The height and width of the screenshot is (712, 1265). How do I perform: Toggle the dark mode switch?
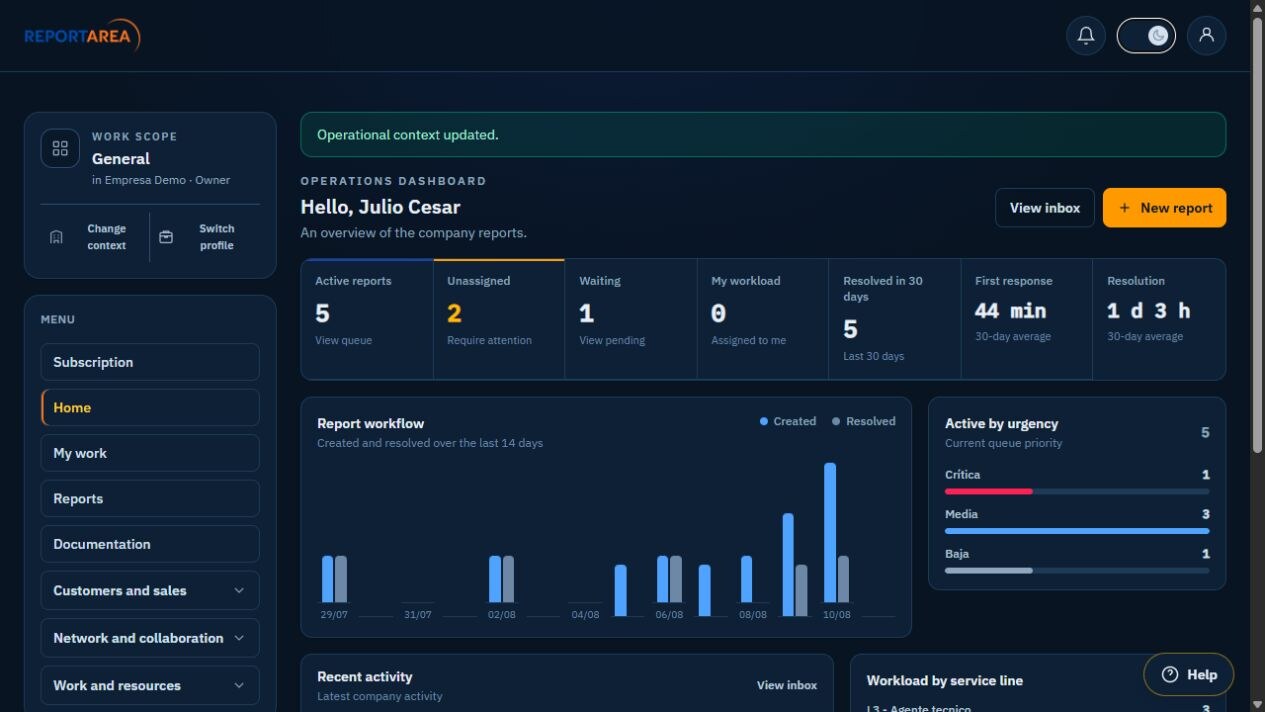pyautogui.click(x=1146, y=36)
